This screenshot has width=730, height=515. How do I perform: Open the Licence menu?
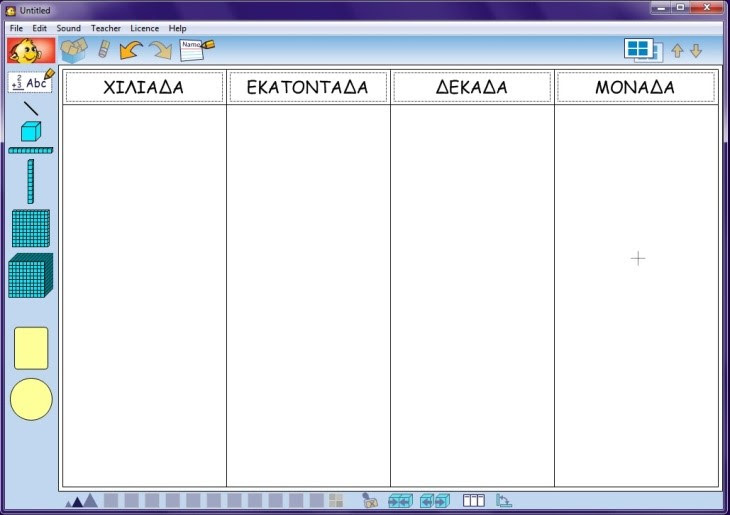tap(144, 28)
